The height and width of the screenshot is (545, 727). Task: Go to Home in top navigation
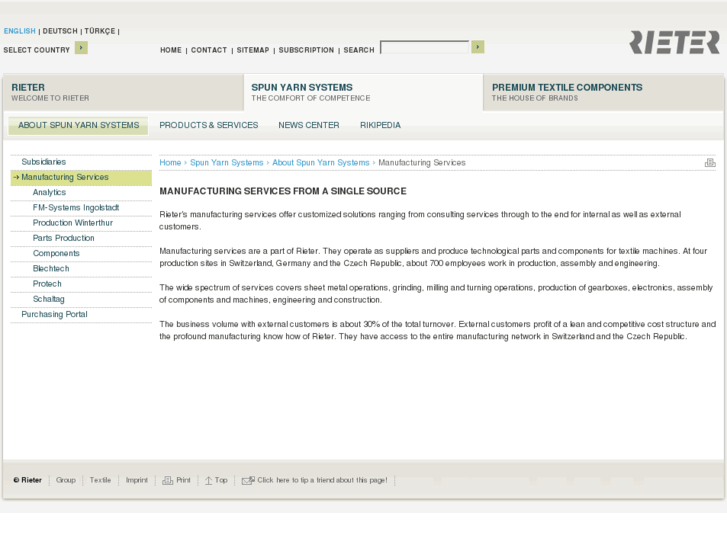[x=171, y=50]
